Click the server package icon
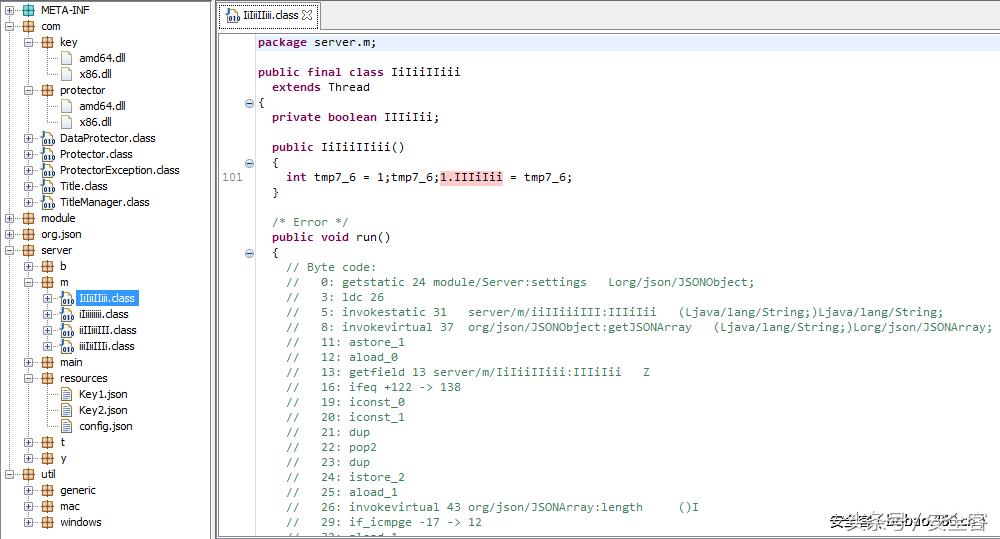This screenshot has width=1000, height=539. (x=29, y=250)
